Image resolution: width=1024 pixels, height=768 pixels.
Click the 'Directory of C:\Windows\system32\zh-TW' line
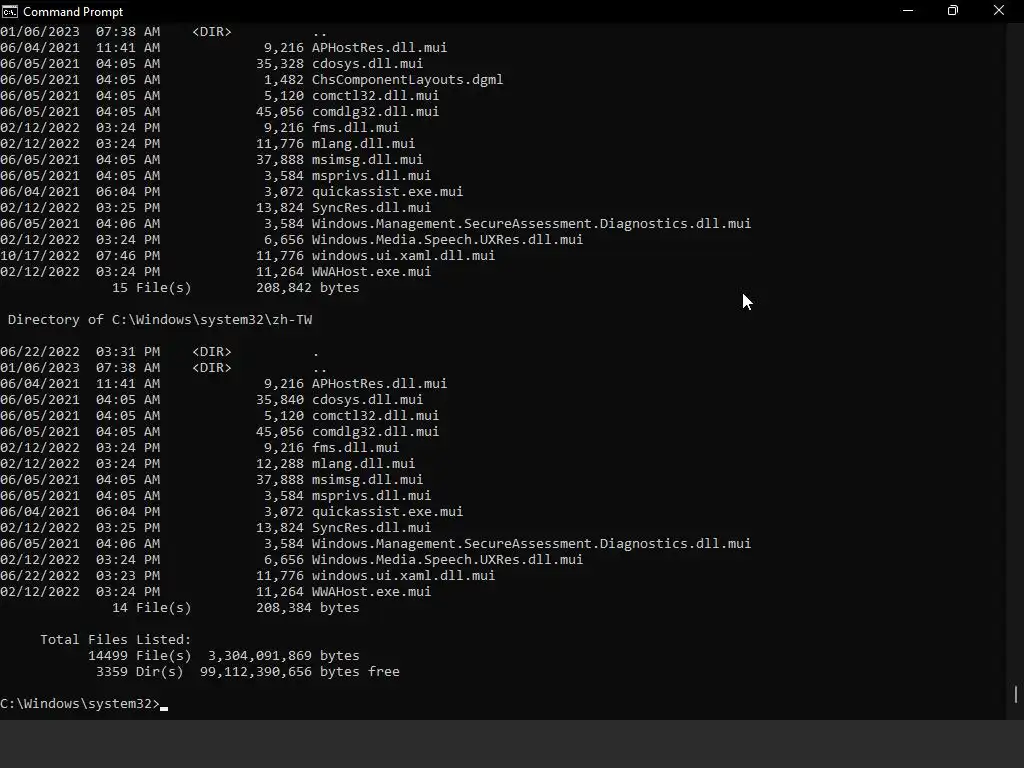[x=159, y=320]
